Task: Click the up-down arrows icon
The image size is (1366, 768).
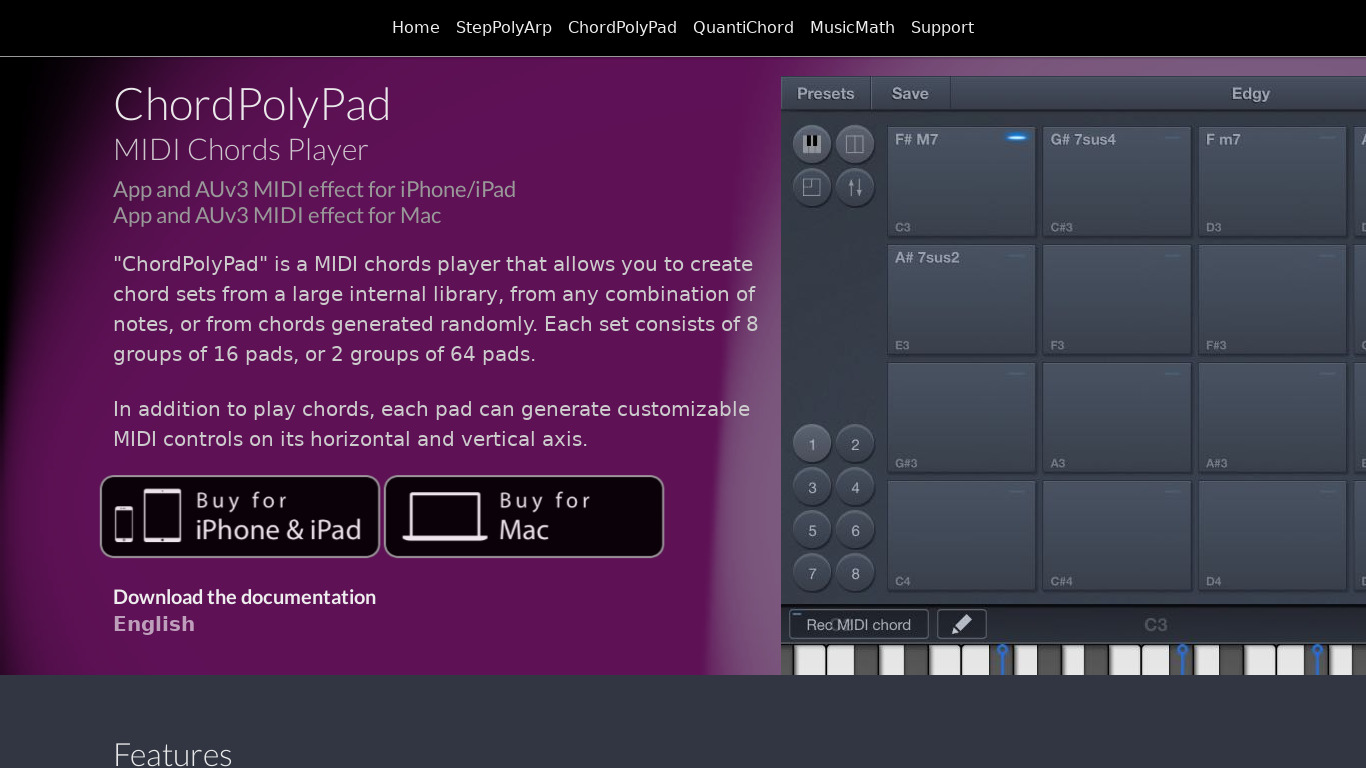Action: click(855, 187)
